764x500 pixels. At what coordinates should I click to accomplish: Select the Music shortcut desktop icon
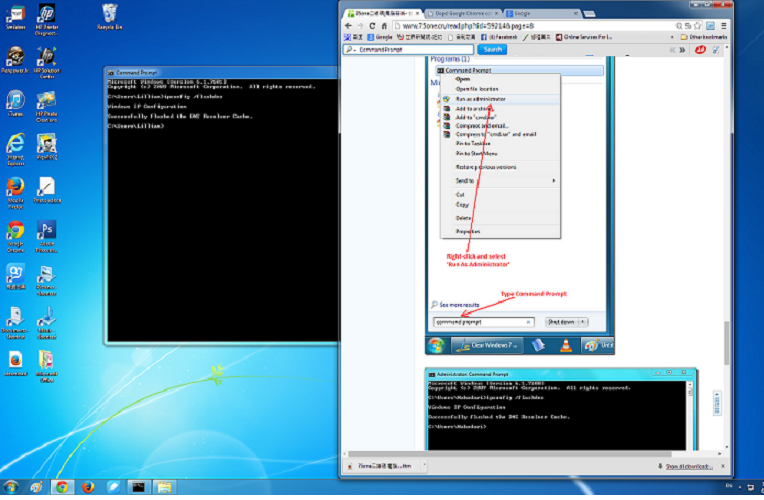46,323
